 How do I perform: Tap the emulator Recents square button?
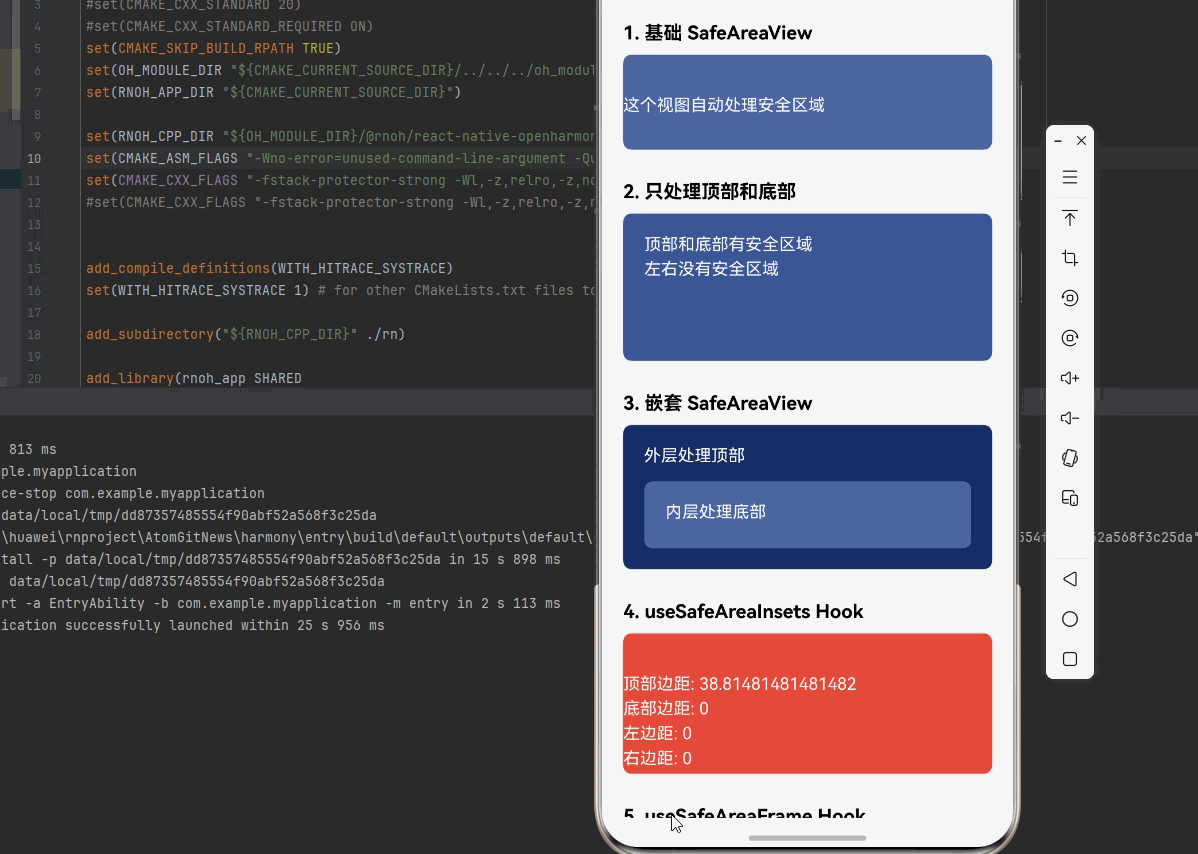click(1070, 658)
